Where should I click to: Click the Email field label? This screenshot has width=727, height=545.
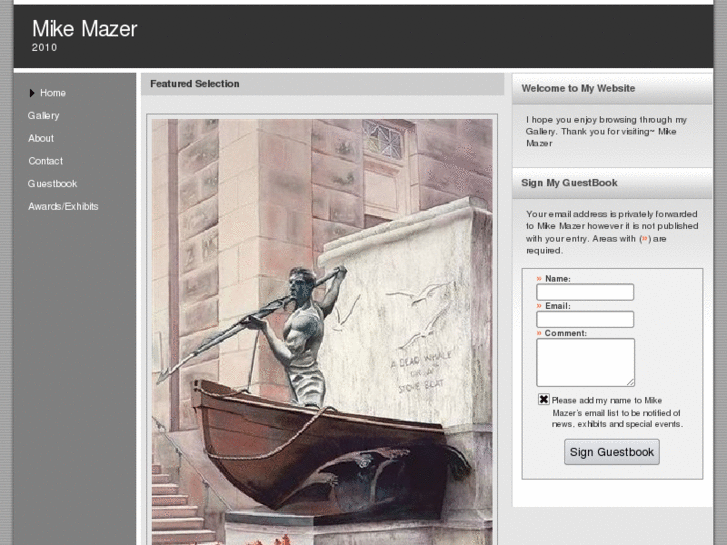pyautogui.click(x=558, y=306)
